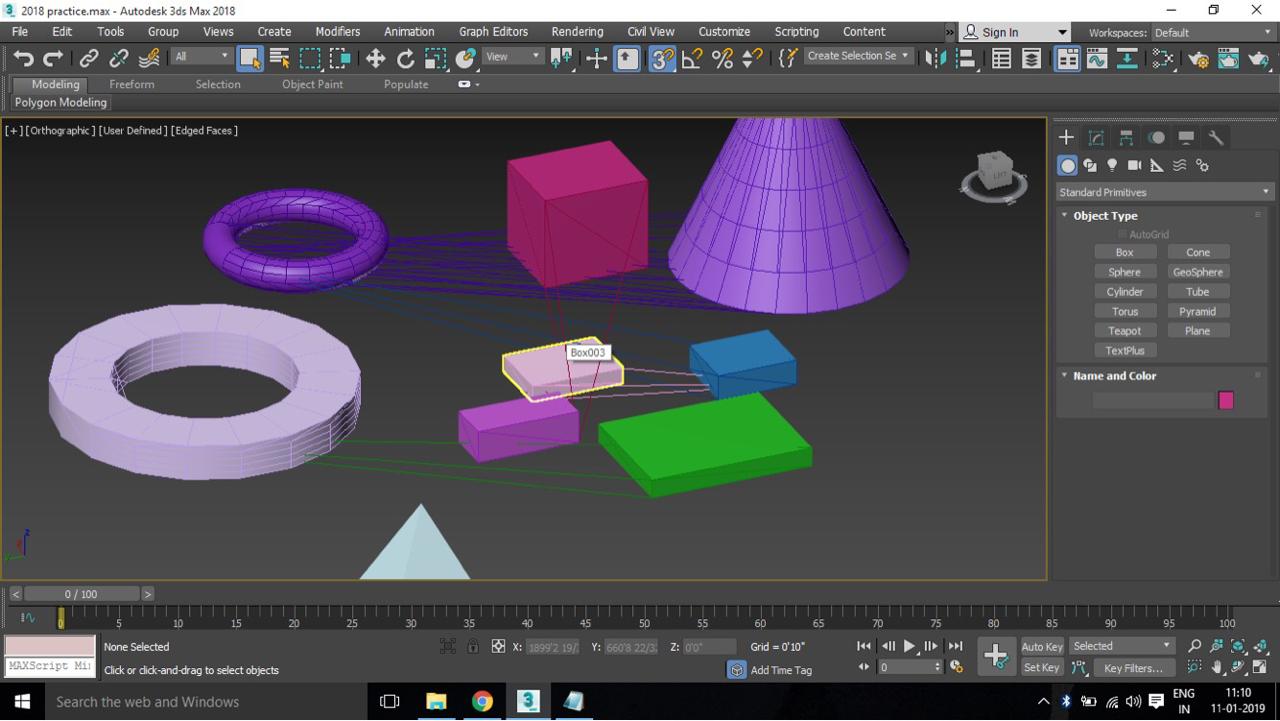Image resolution: width=1280 pixels, height=721 pixels.
Task: Open the Render Setup dialog
Action: pos(1198,57)
